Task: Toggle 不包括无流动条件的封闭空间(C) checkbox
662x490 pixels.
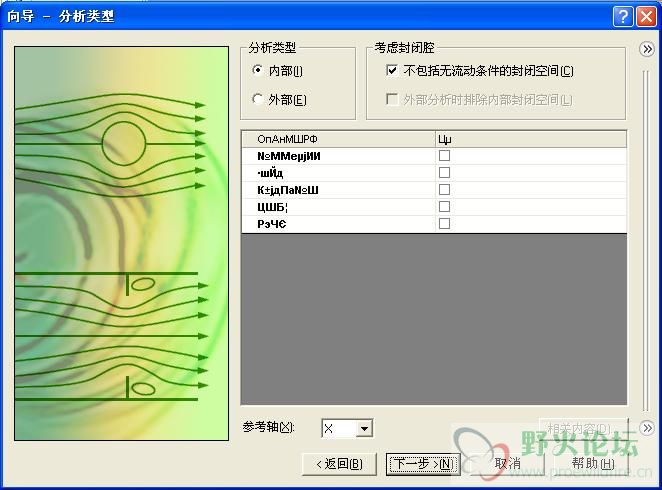Action: [392, 70]
